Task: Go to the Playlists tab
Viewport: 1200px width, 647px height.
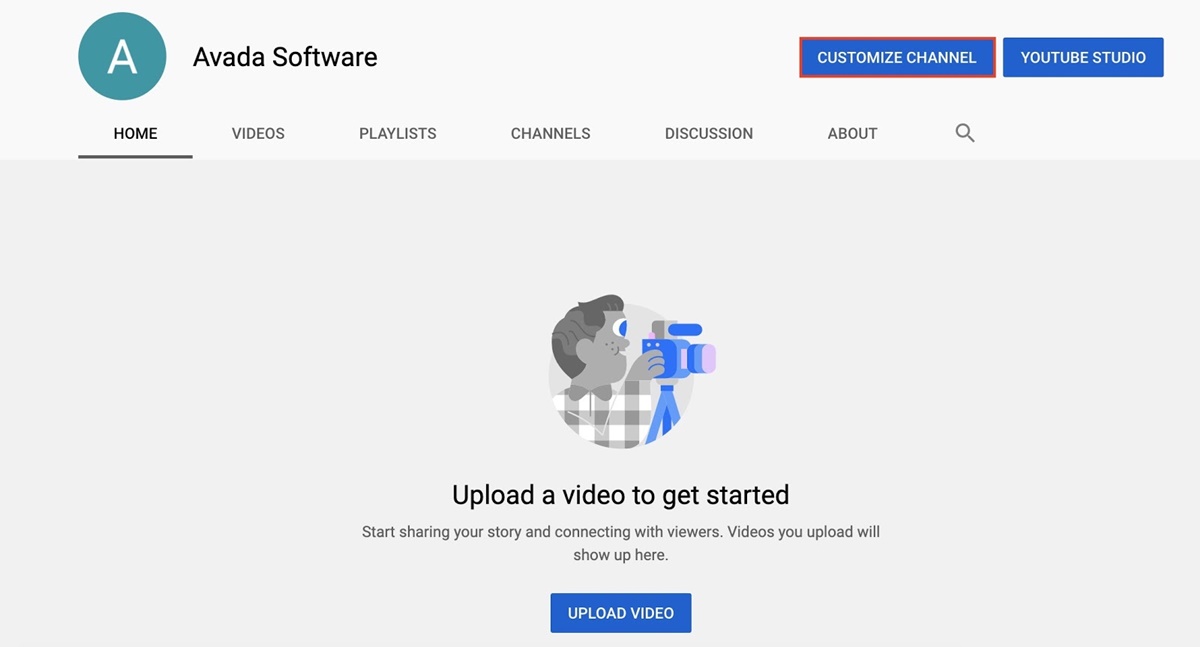Action: pos(397,133)
